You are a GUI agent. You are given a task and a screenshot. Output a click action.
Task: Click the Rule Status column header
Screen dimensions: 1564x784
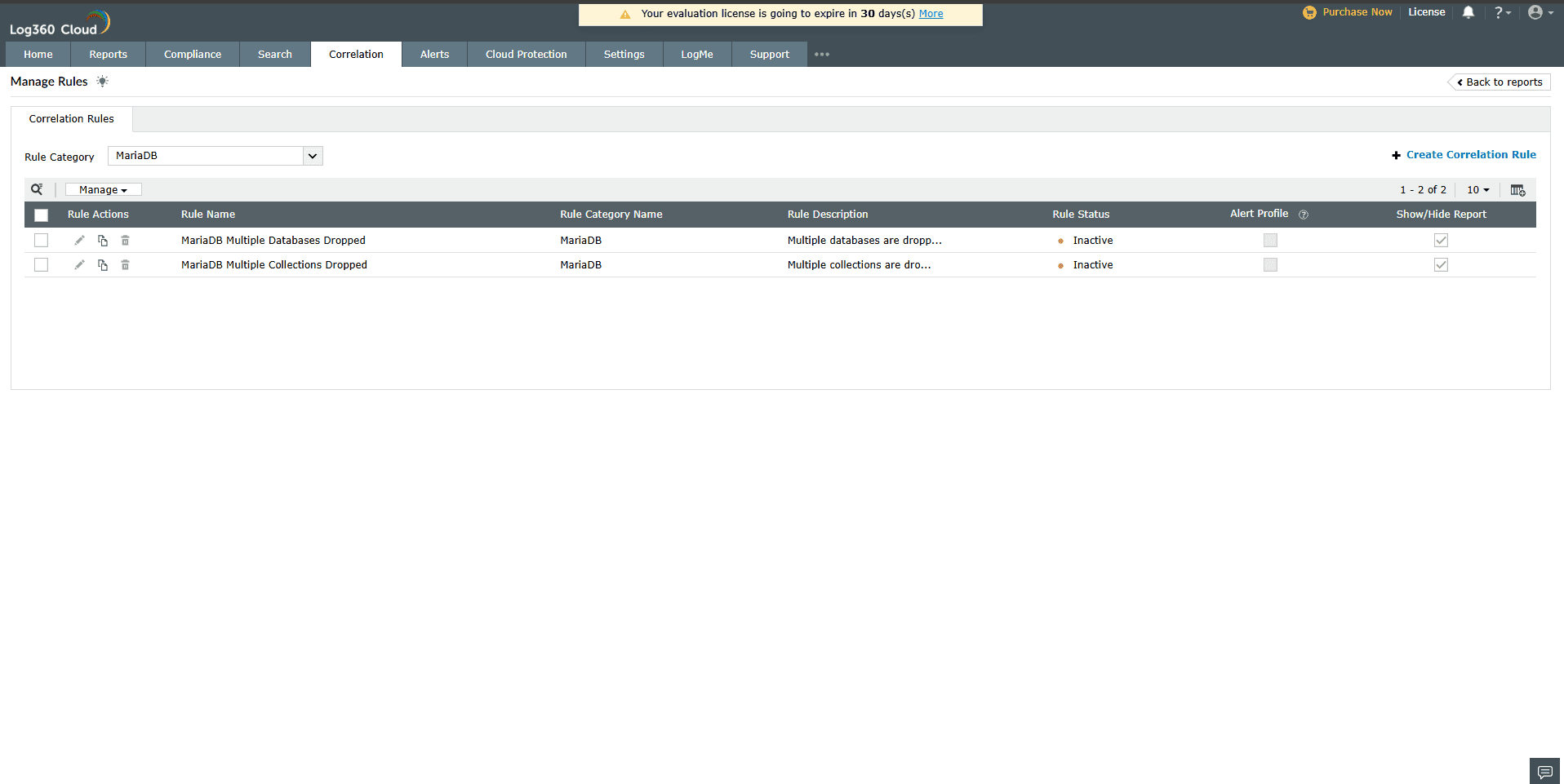(x=1081, y=215)
